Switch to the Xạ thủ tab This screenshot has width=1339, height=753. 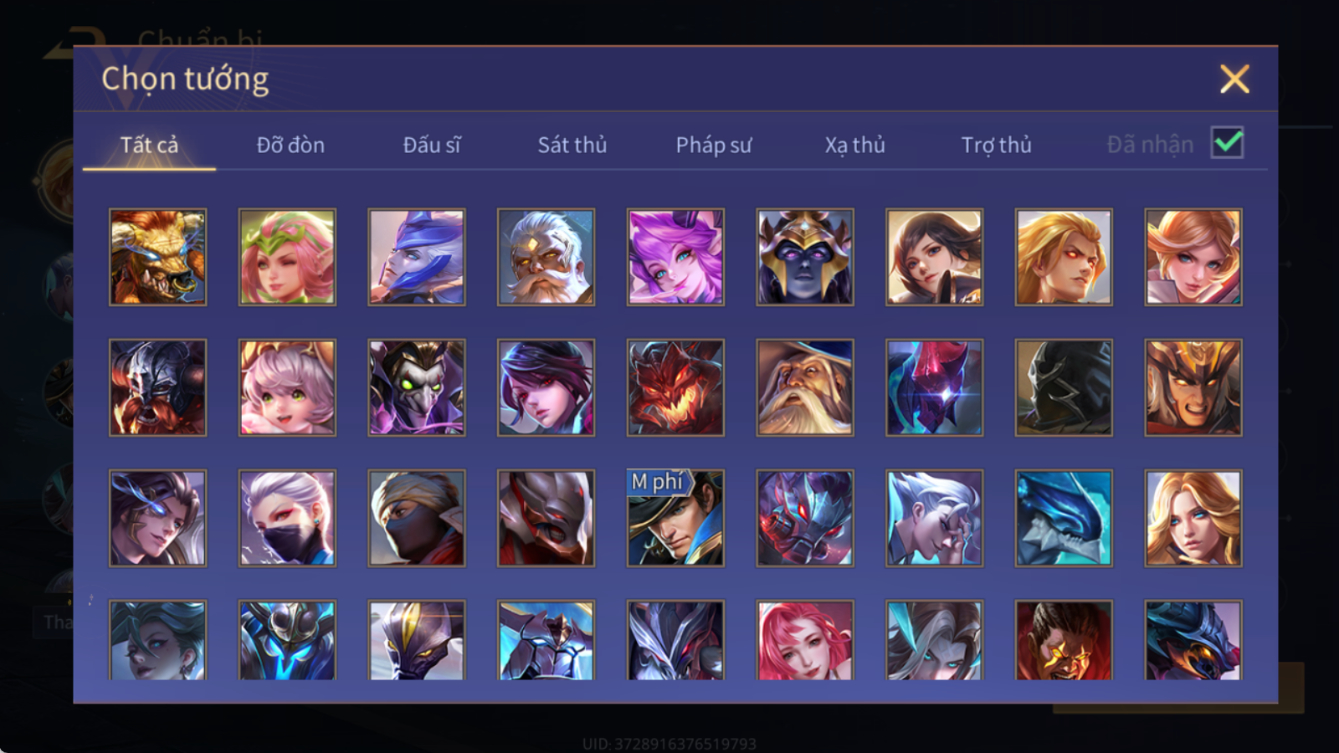click(x=855, y=145)
